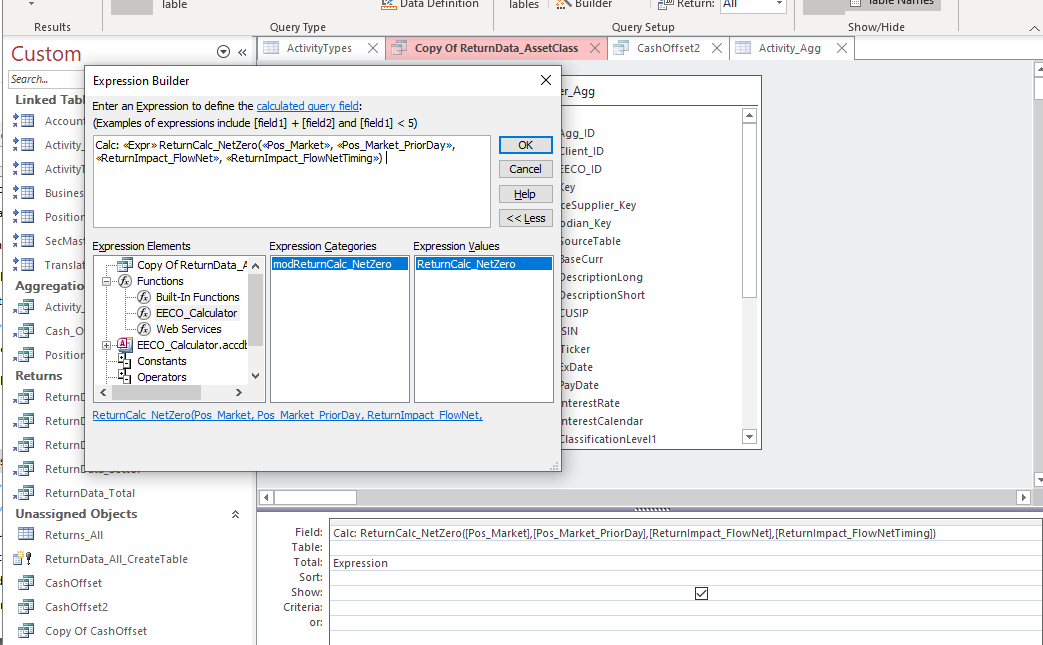
Task: Collapse the navigation pane shutter
Action: tap(243, 52)
